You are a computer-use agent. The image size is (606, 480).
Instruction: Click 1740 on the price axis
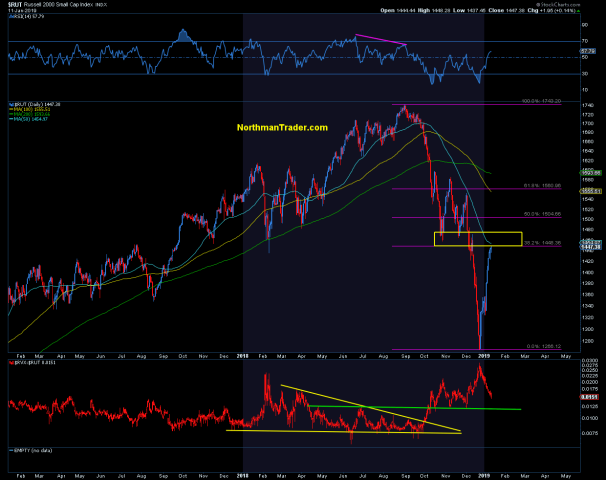588,106
